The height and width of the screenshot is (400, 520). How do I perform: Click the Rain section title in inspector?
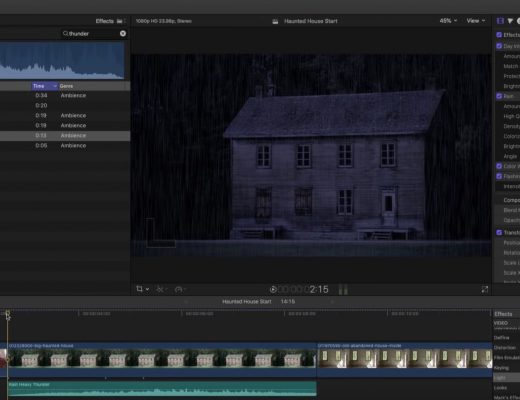[x=508, y=96]
